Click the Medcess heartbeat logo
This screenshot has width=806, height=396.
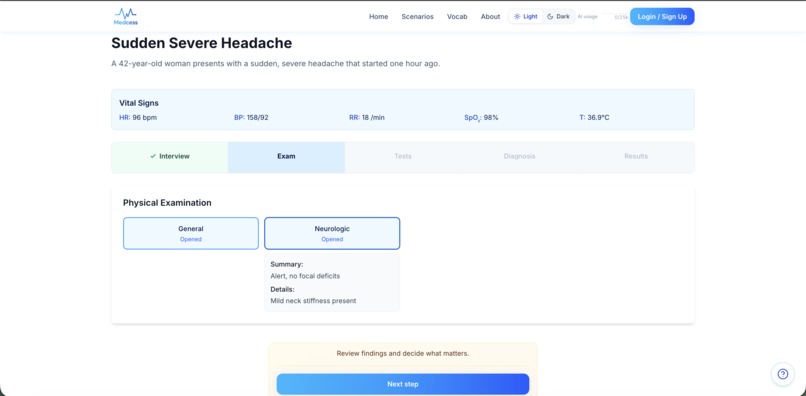[125, 16]
